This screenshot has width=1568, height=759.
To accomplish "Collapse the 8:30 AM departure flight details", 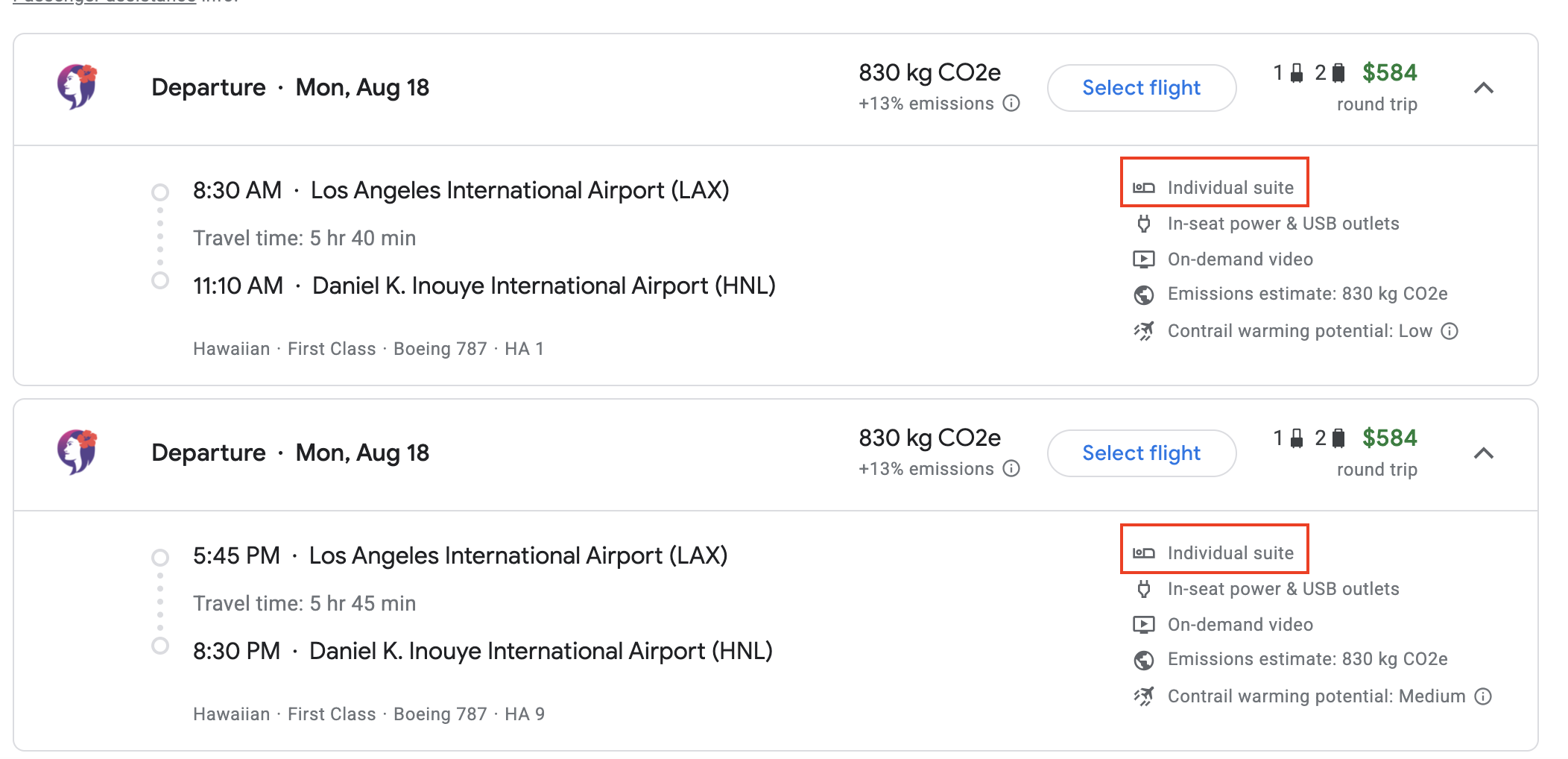I will (1484, 88).
